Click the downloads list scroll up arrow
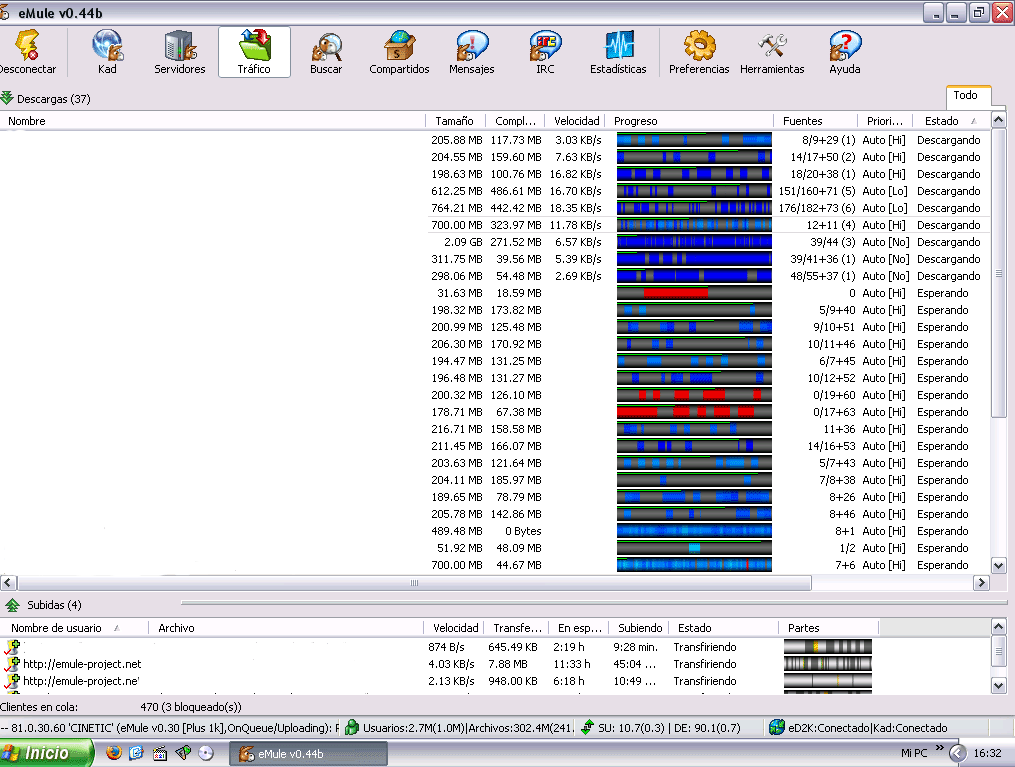 coord(998,120)
